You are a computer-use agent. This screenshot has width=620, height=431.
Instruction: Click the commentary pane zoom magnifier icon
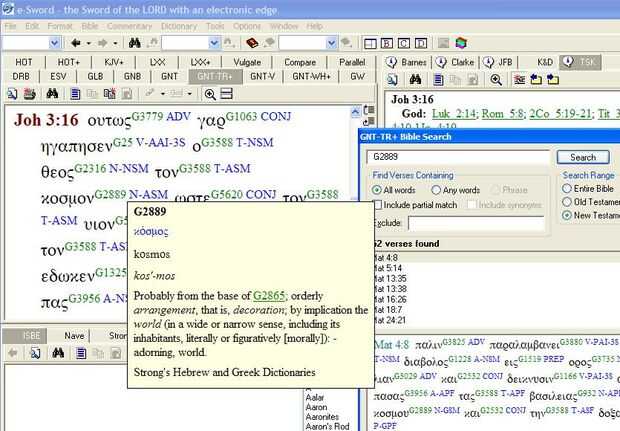pyautogui.click(x=496, y=79)
